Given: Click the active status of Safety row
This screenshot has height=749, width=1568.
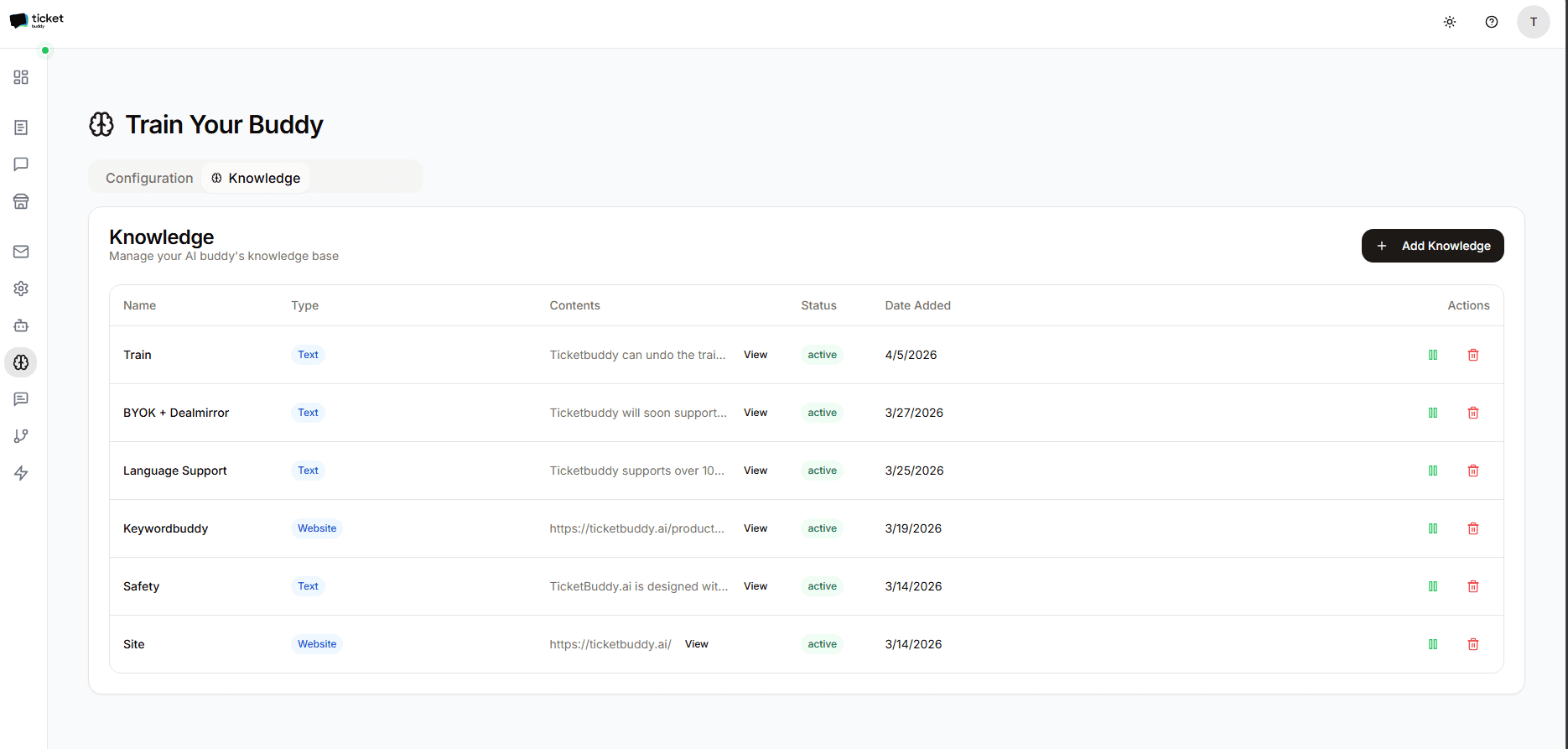Looking at the screenshot, I should 822,586.
